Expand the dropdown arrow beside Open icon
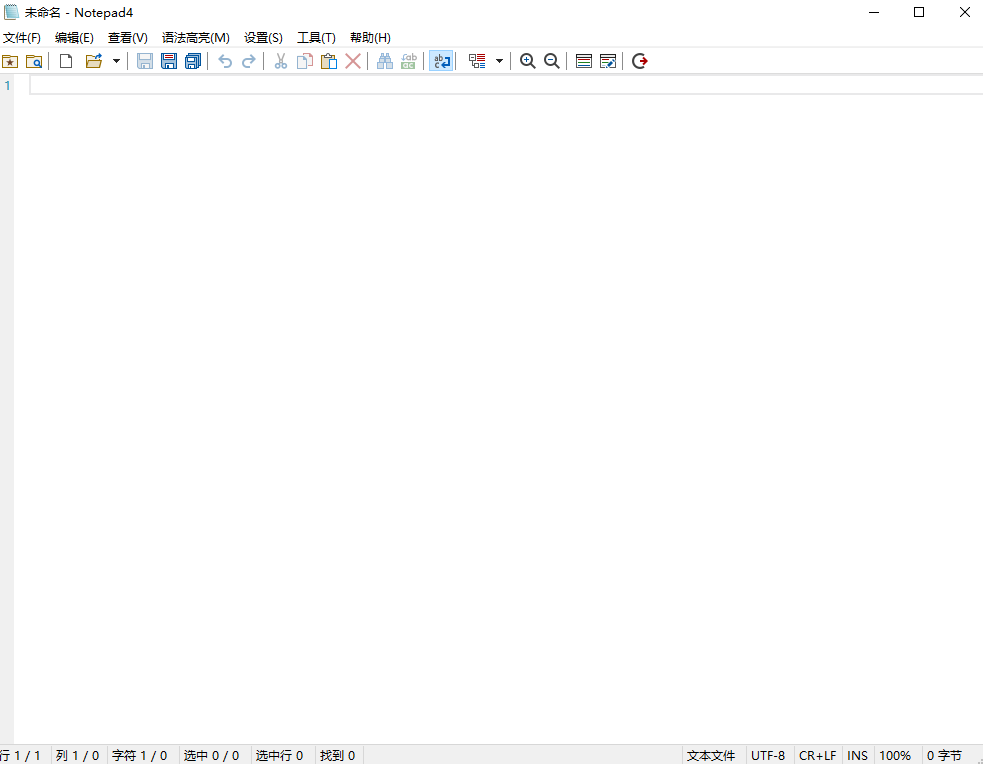The width and height of the screenshot is (983, 764). 116,61
